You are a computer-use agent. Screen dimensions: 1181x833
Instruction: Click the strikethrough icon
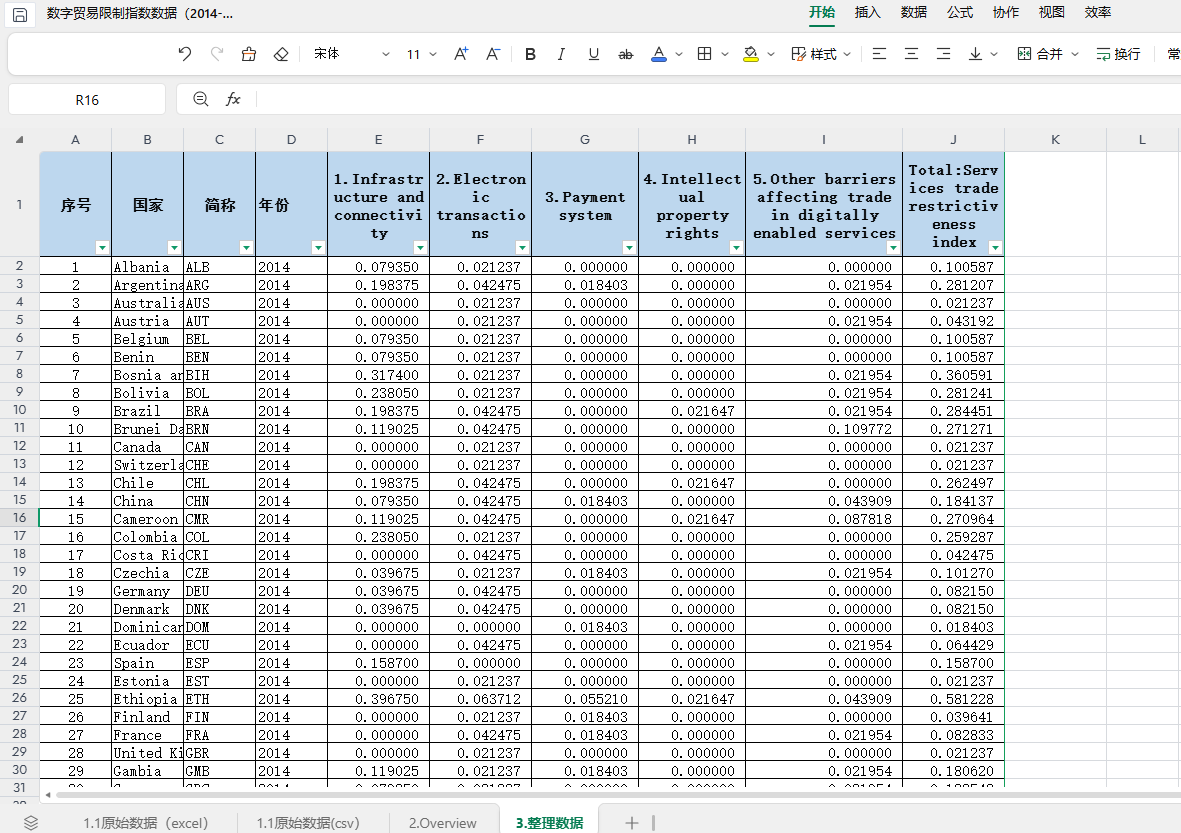(x=626, y=54)
